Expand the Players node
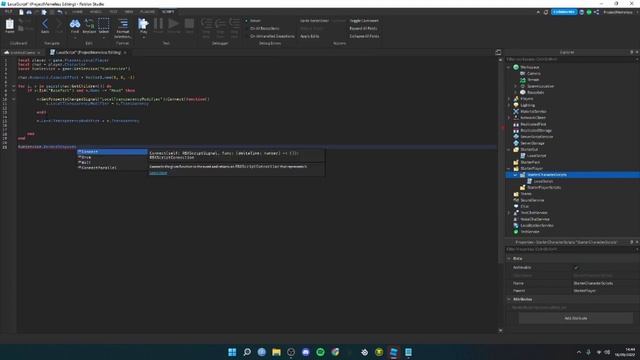This screenshot has width=640, height=360. [509, 98]
